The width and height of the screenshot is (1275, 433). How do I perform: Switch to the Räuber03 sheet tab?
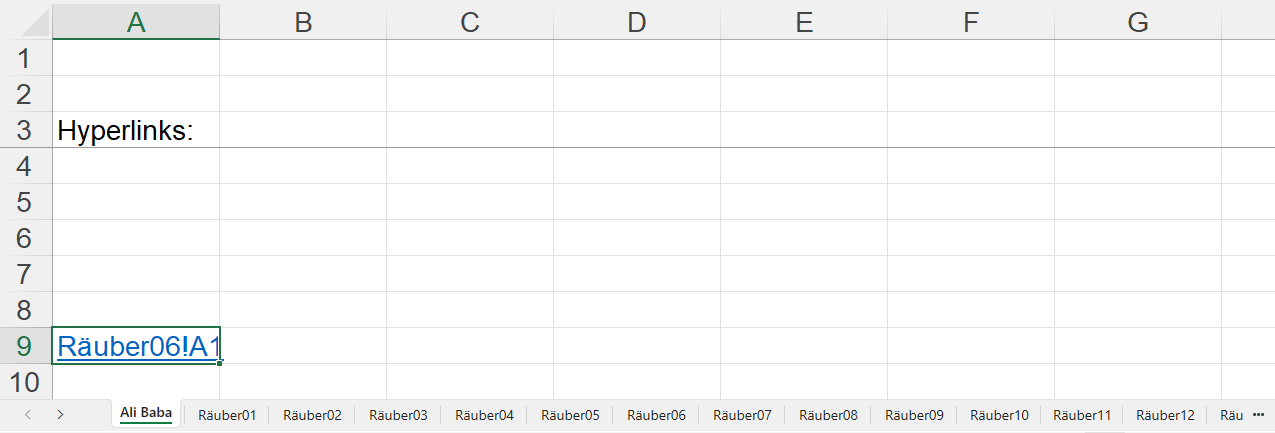[x=398, y=414]
